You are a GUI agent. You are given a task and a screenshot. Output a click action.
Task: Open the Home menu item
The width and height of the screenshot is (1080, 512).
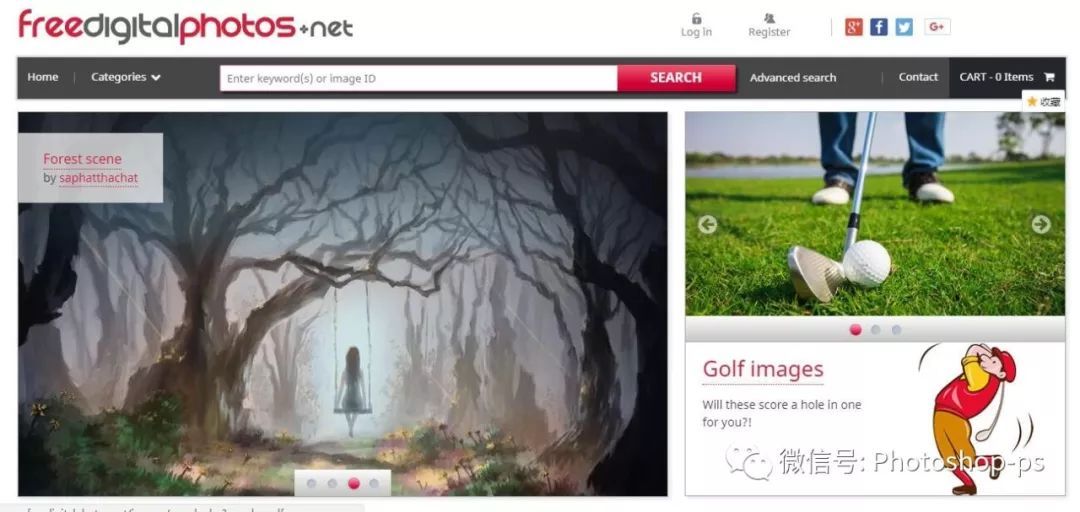pyautogui.click(x=43, y=77)
